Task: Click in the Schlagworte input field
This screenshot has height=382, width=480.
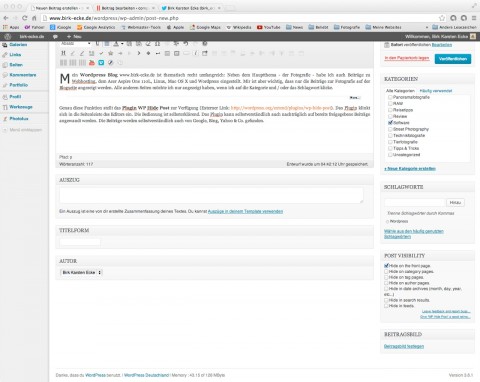Action: [415, 203]
